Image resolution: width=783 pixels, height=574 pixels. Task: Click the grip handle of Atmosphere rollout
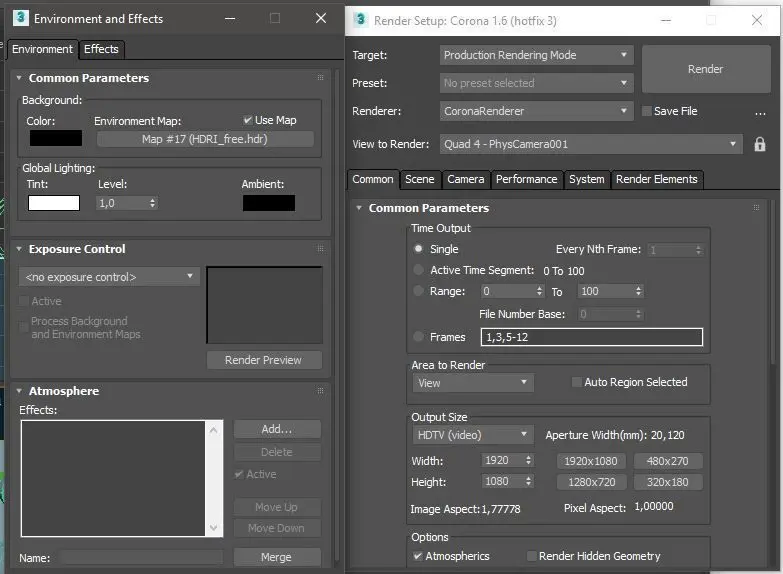click(x=321, y=390)
